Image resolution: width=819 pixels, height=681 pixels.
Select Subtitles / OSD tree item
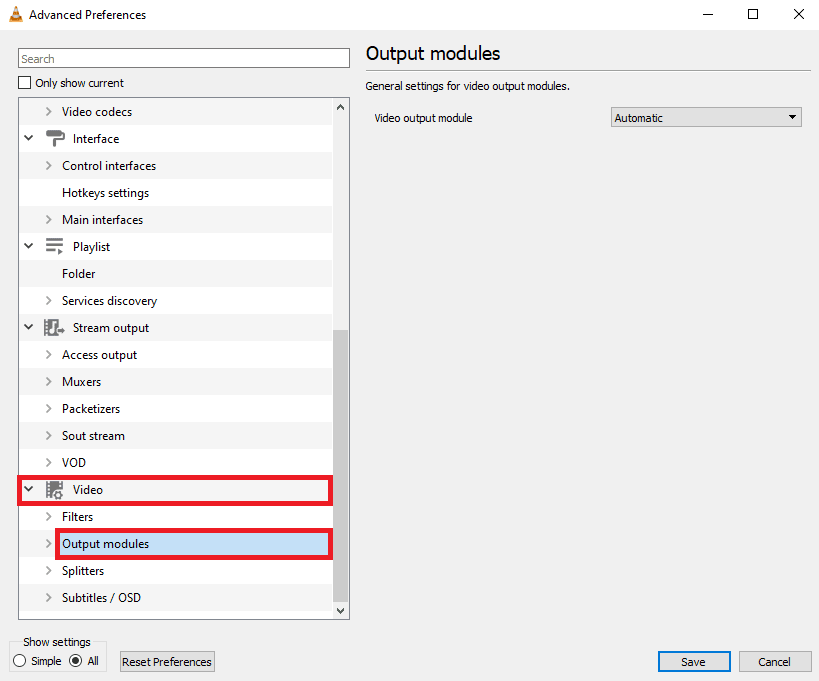101,597
